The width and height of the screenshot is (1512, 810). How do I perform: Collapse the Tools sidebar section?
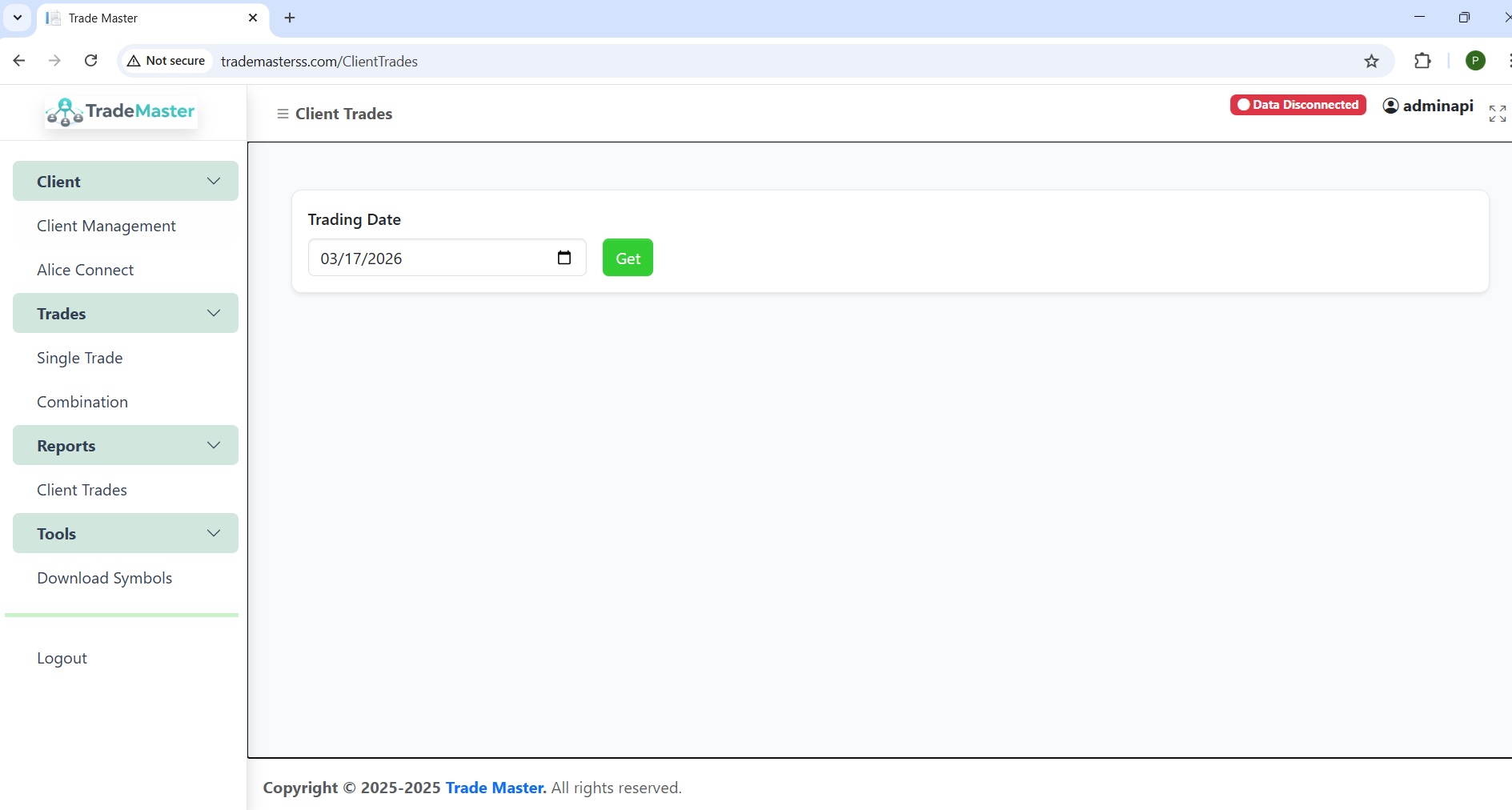coord(126,533)
